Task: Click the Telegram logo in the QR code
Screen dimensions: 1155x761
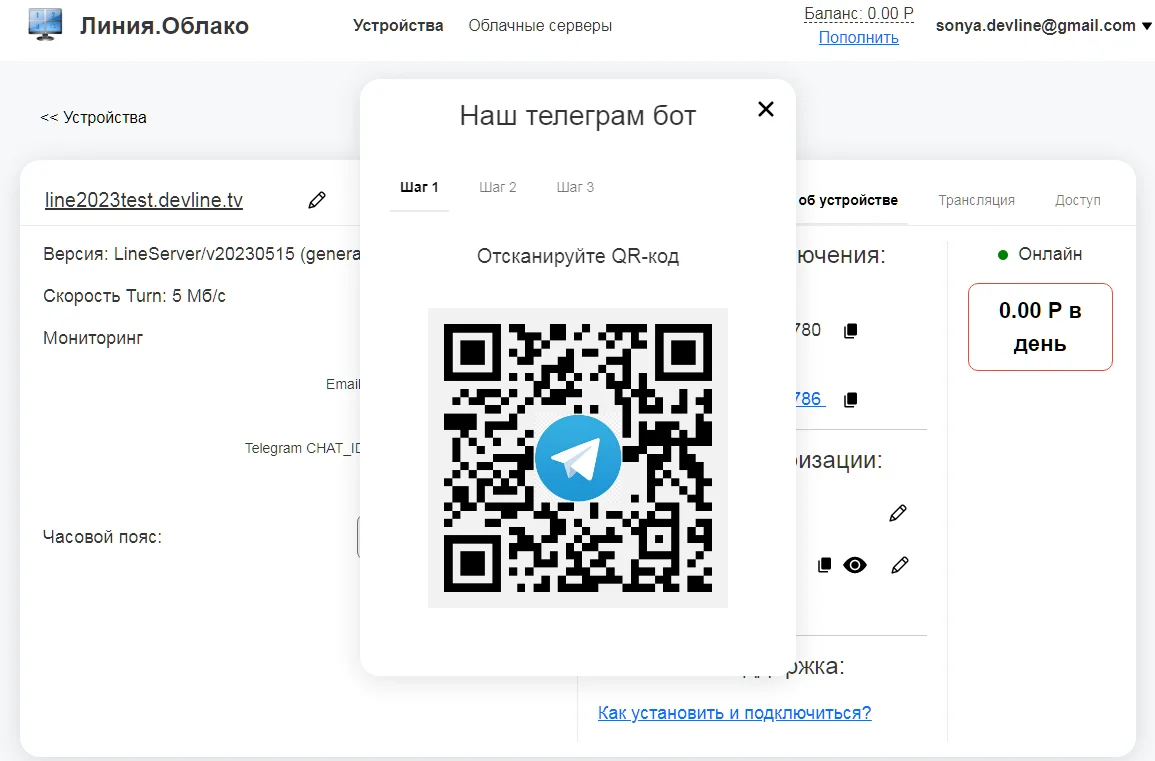Action: coord(578,458)
